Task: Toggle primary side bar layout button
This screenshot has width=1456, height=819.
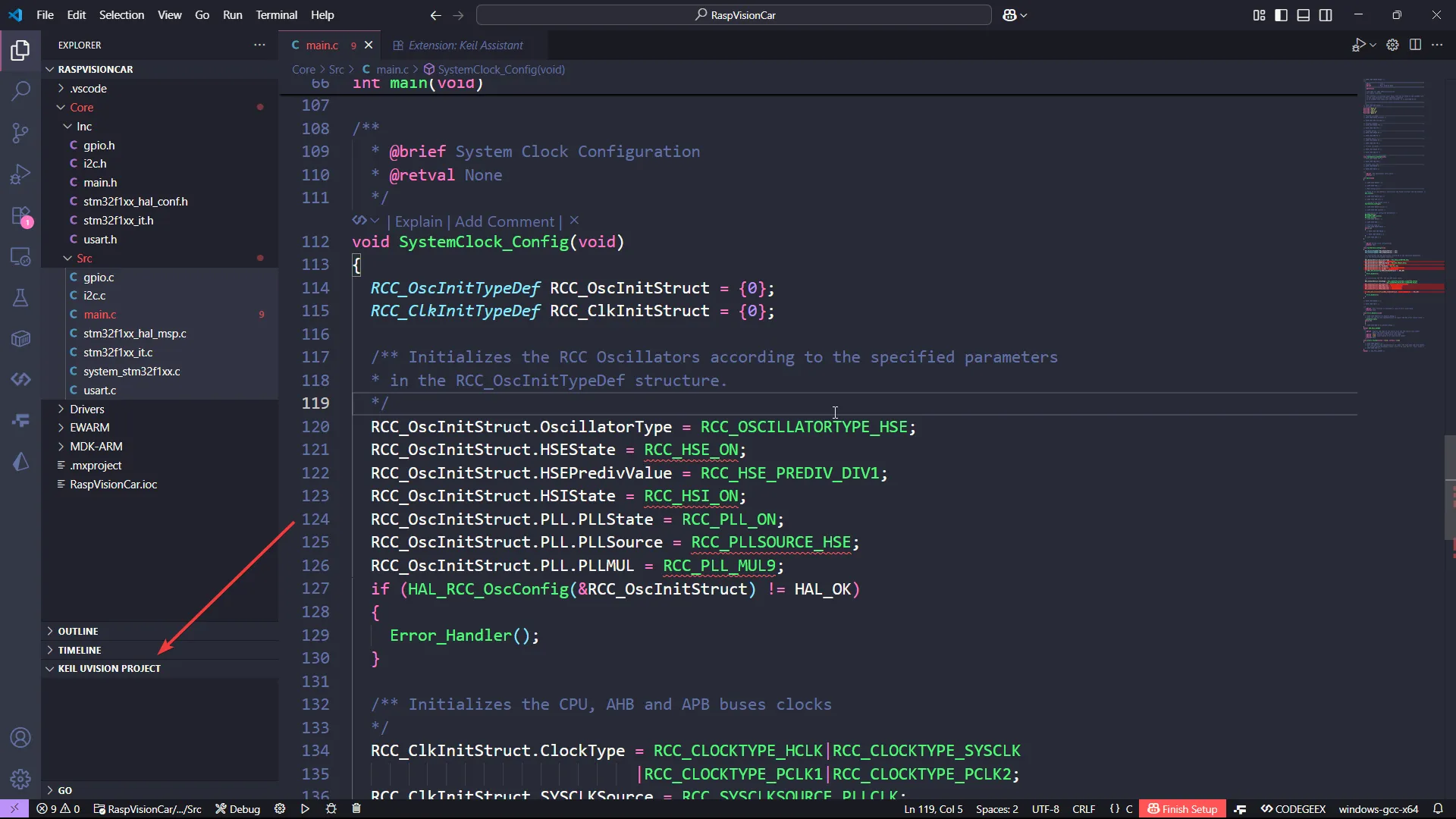Action: 1281,15
